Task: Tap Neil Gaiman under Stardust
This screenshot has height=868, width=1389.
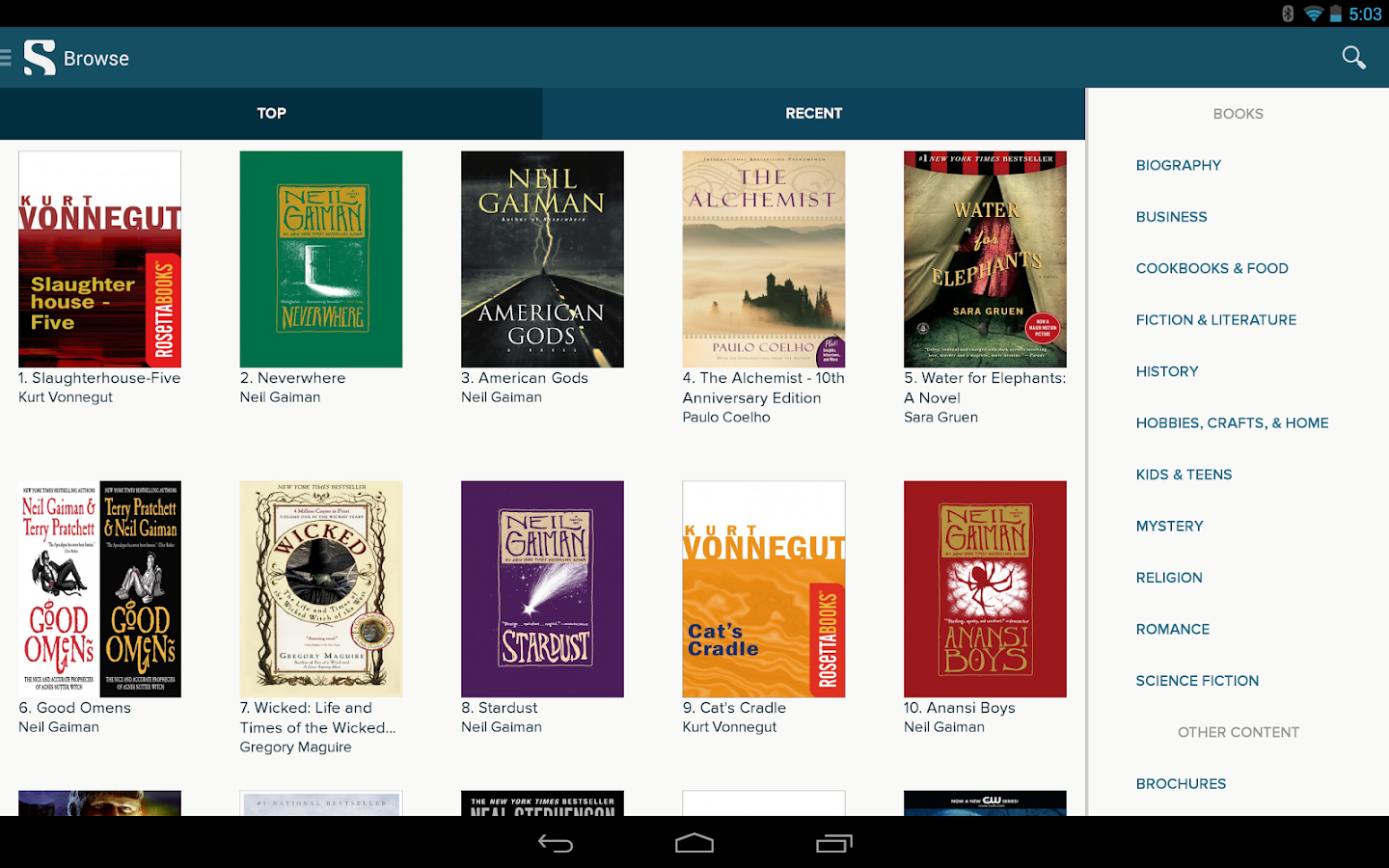Action: [x=502, y=727]
